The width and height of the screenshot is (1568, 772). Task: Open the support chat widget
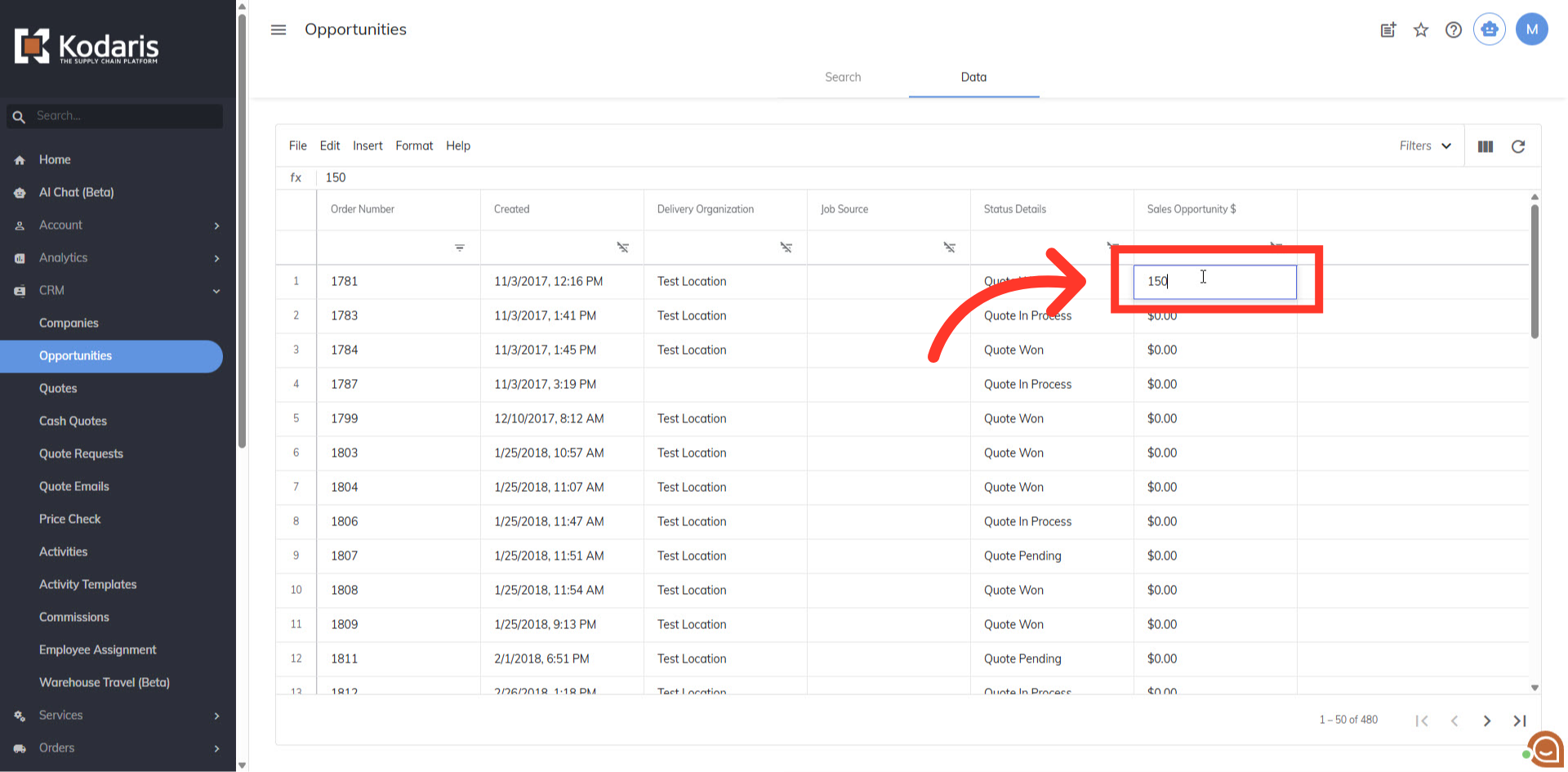tap(1546, 749)
